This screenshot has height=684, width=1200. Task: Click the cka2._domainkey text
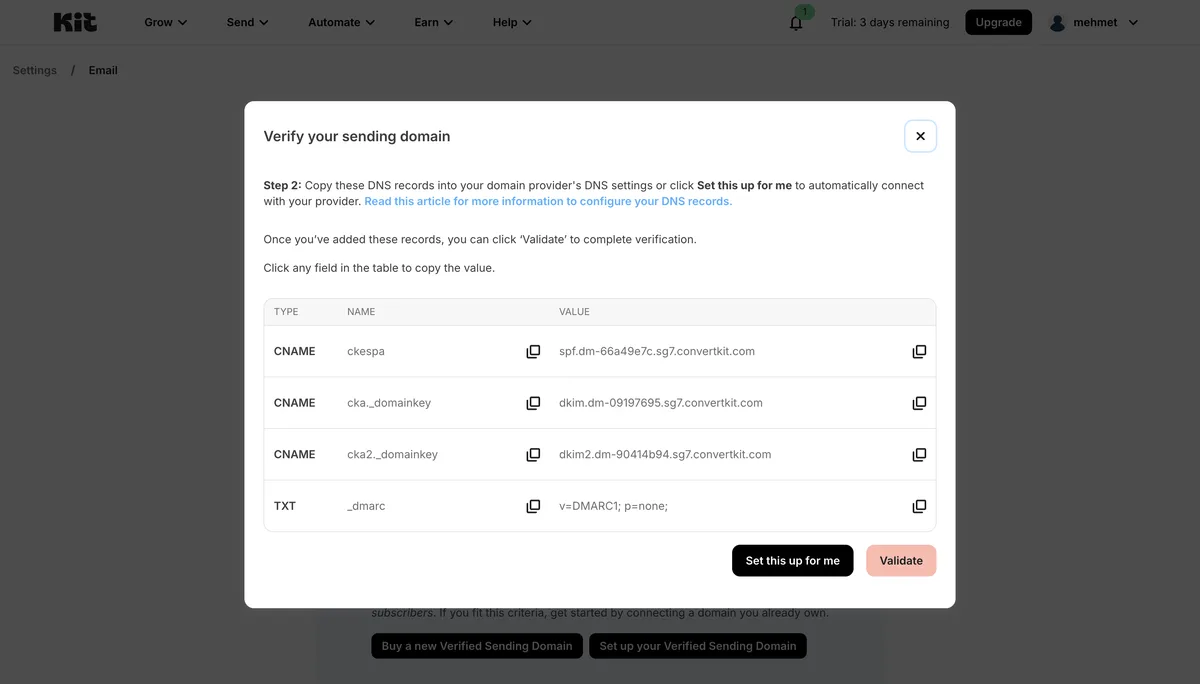(x=392, y=455)
